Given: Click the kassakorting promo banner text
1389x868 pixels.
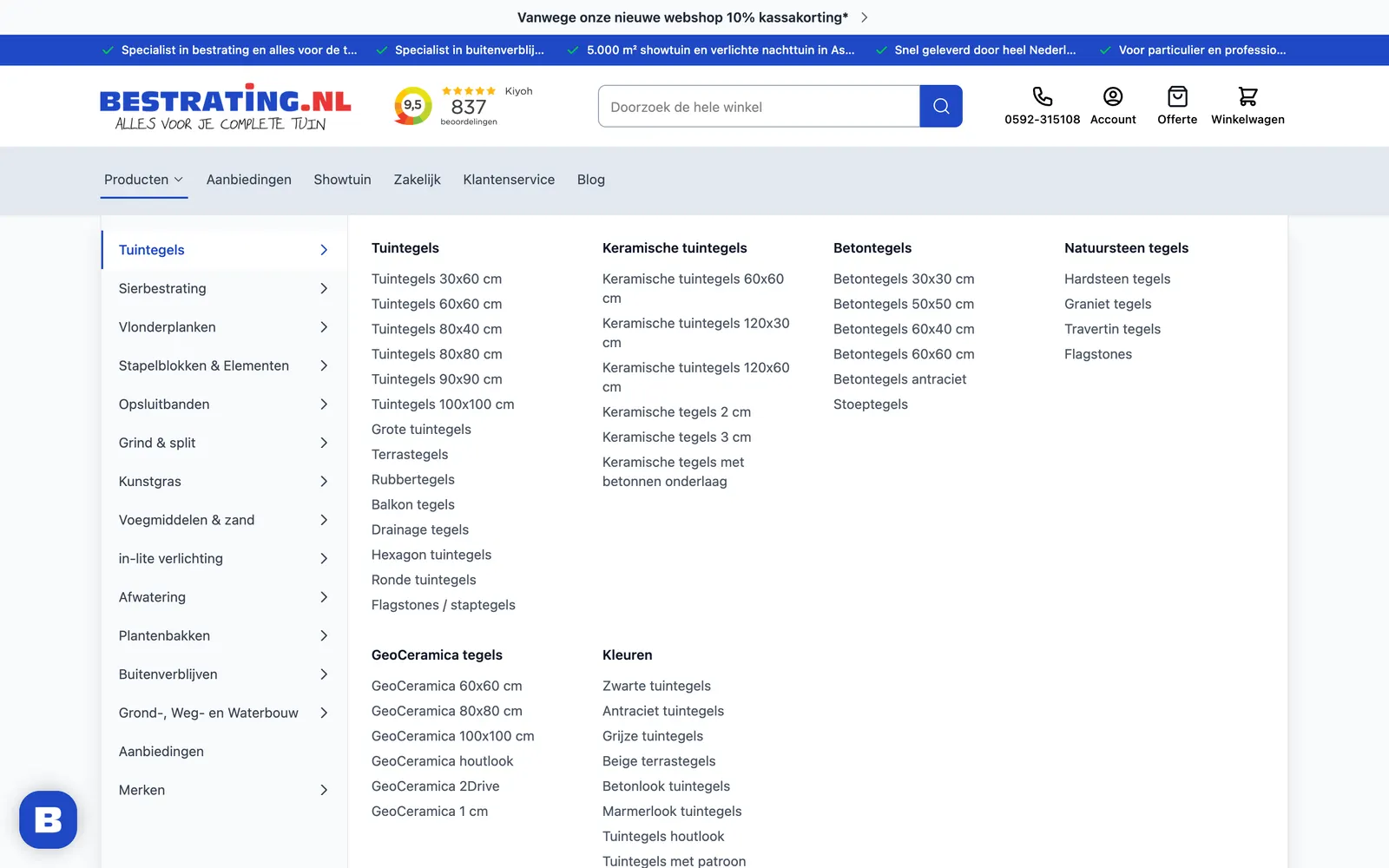Looking at the screenshot, I should click(682, 17).
